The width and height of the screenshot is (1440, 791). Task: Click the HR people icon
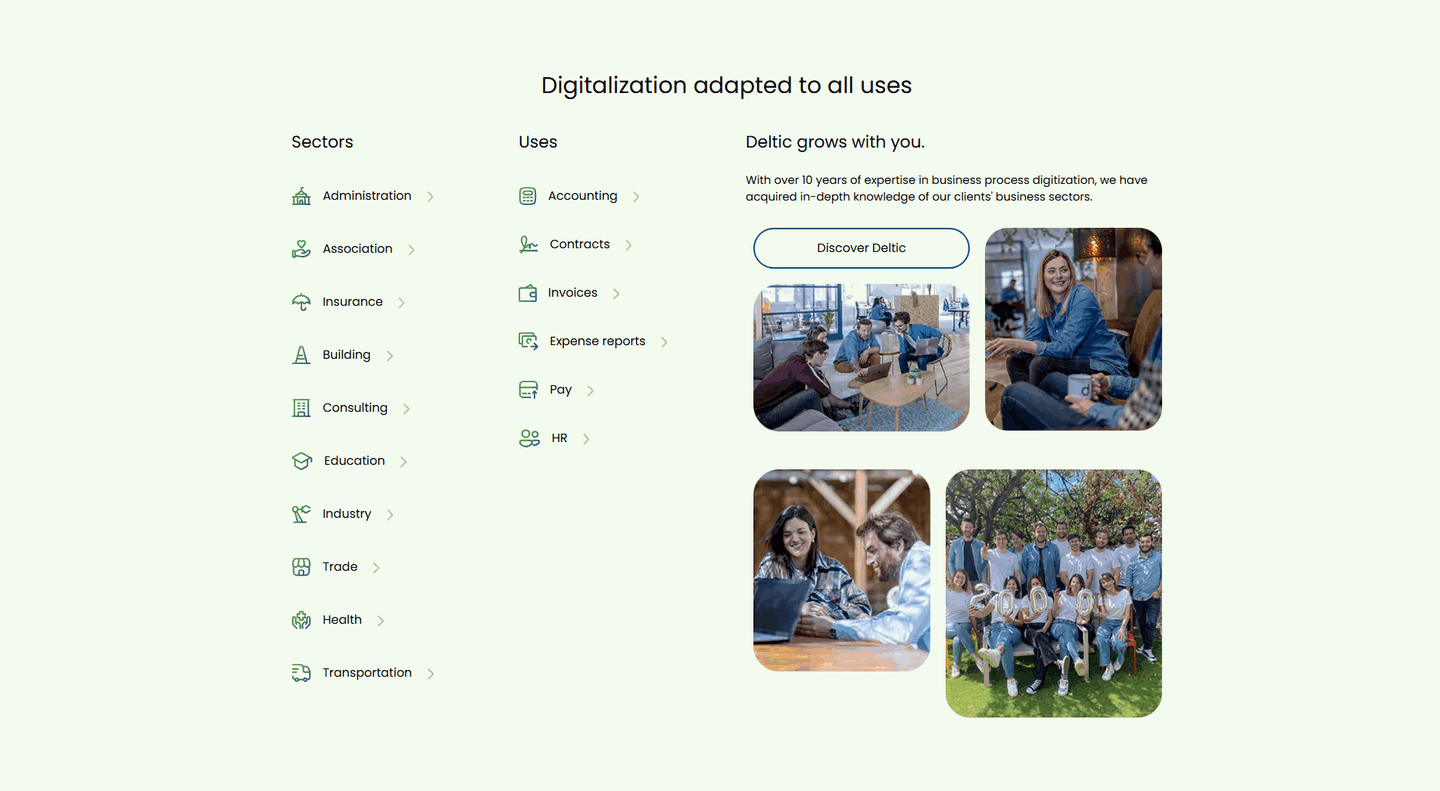pyautogui.click(x=529, y=438)
